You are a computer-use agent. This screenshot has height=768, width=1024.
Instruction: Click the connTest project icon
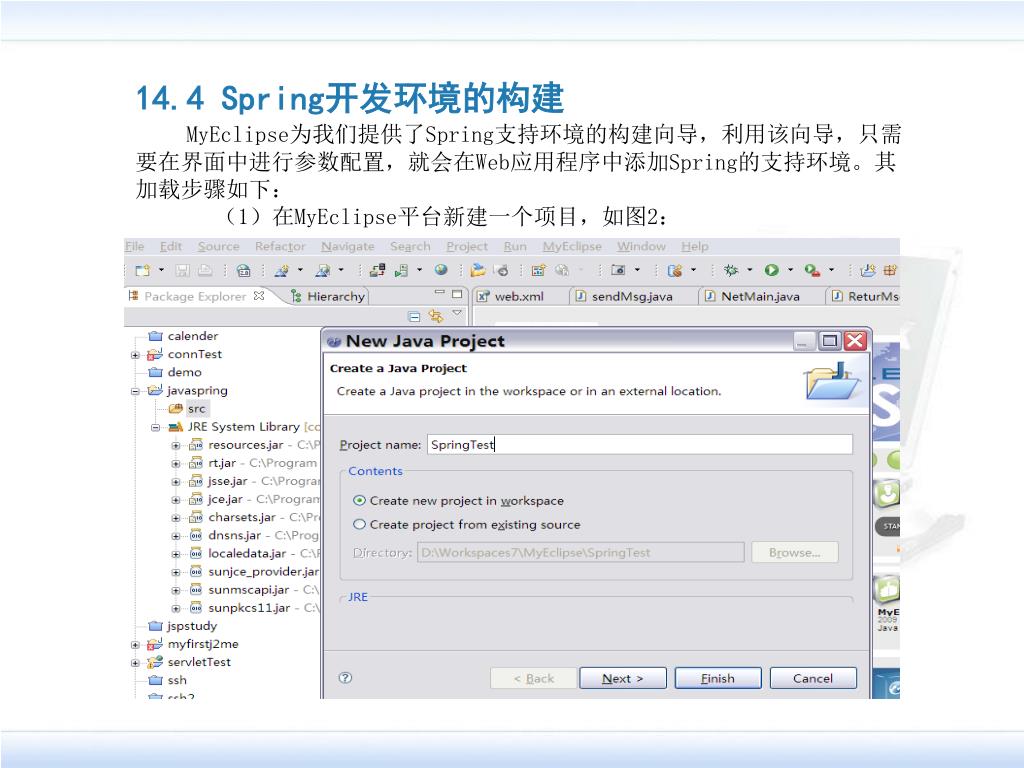tap(155, 354)
